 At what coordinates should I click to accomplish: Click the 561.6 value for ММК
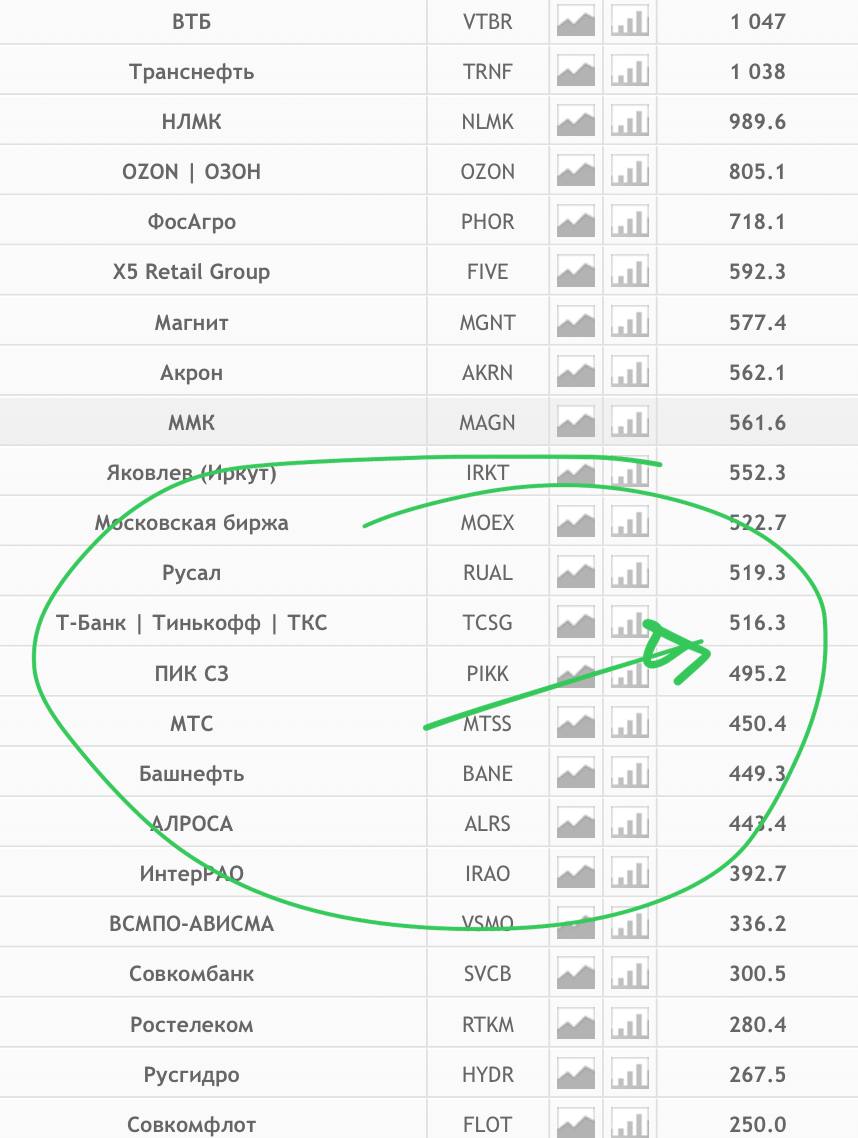pyautogui.click(x=757, y=423)
